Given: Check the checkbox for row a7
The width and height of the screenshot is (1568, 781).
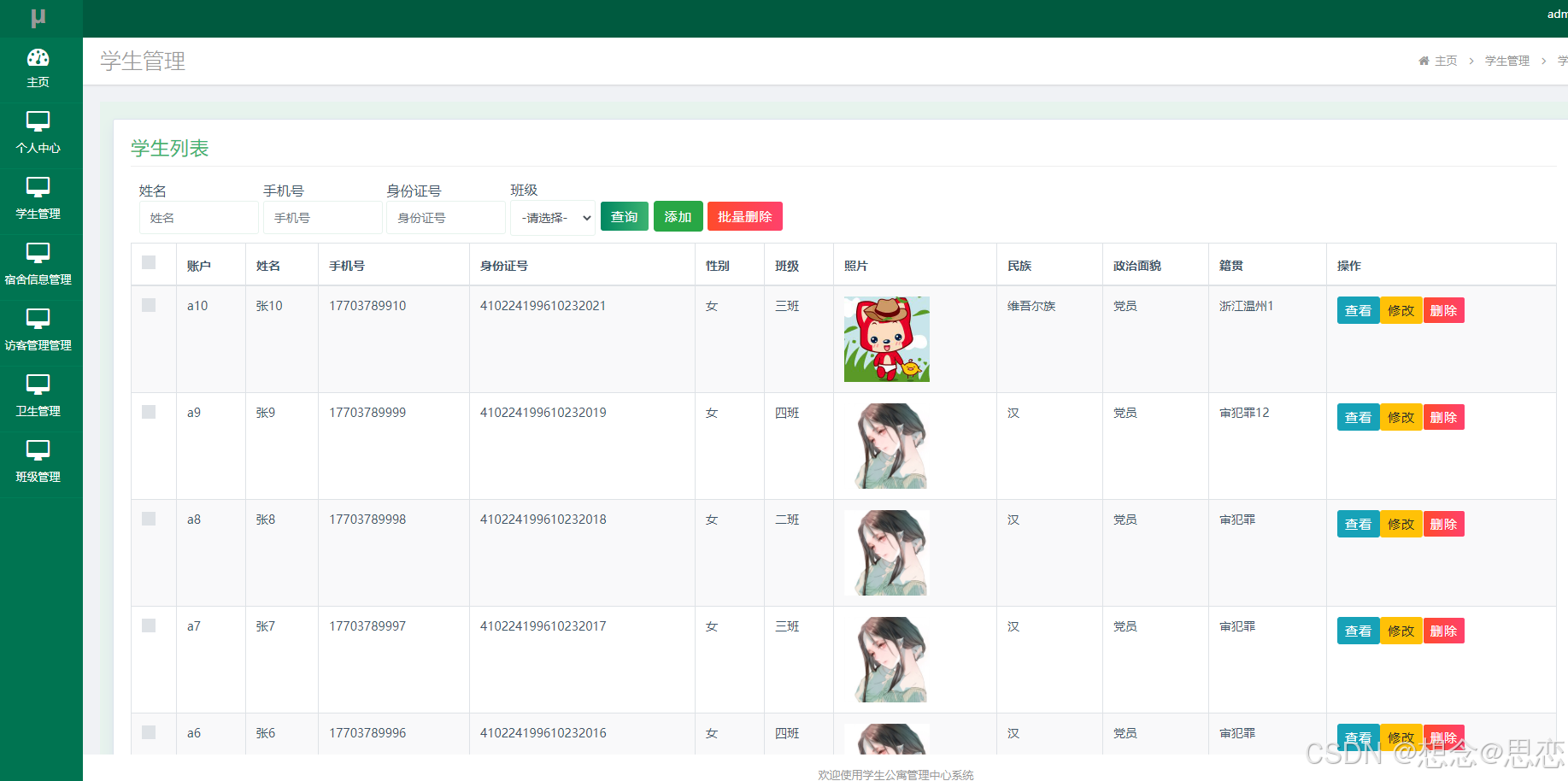Looking at the screenshot, I should (149, 625).
